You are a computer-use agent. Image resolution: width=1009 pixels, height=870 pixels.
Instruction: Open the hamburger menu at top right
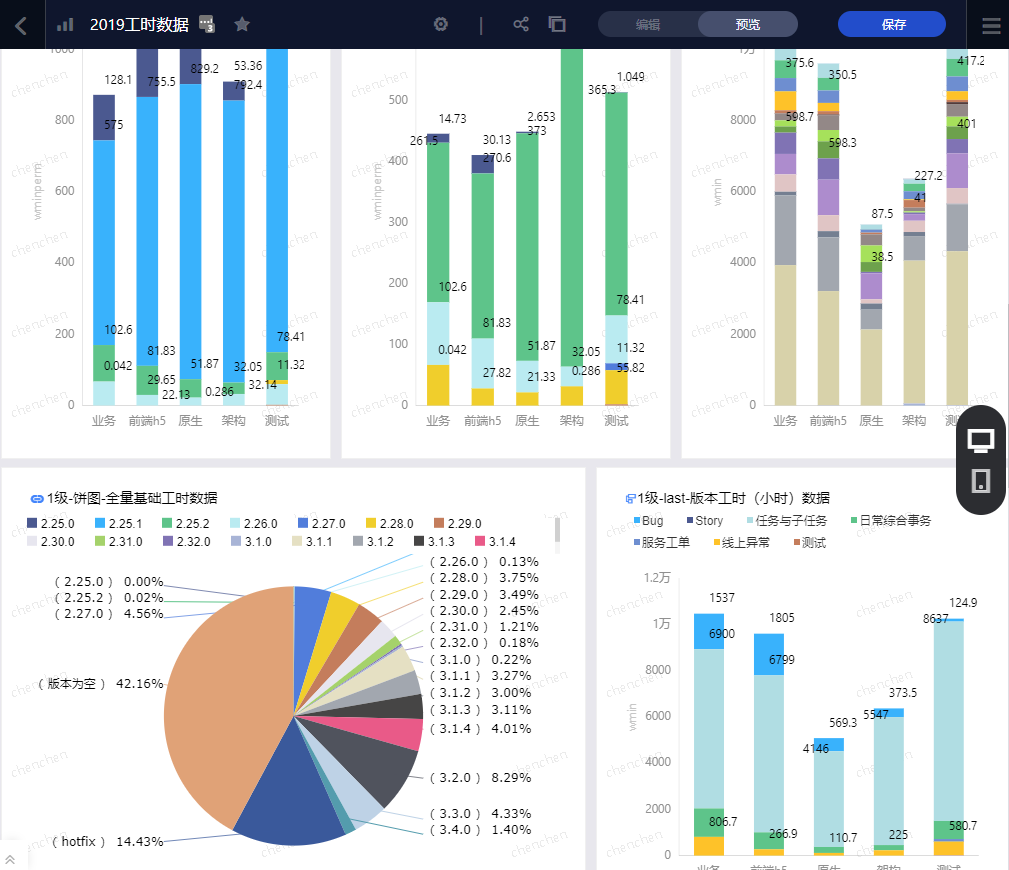pyautogui.click(x=992, y=25)
